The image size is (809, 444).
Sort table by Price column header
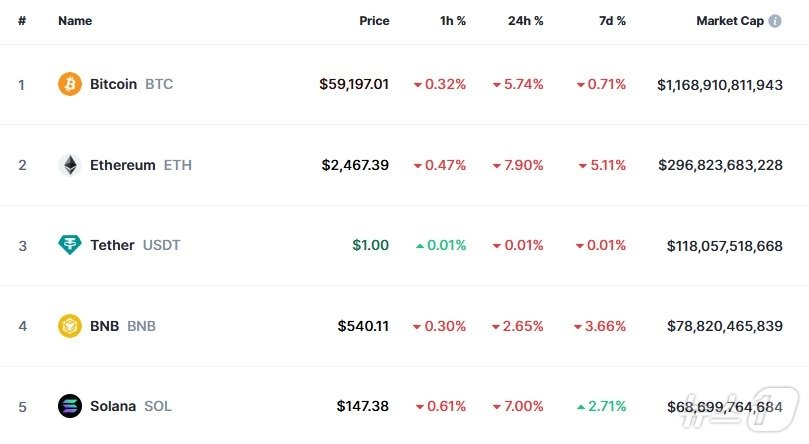(x=374, y=21)
